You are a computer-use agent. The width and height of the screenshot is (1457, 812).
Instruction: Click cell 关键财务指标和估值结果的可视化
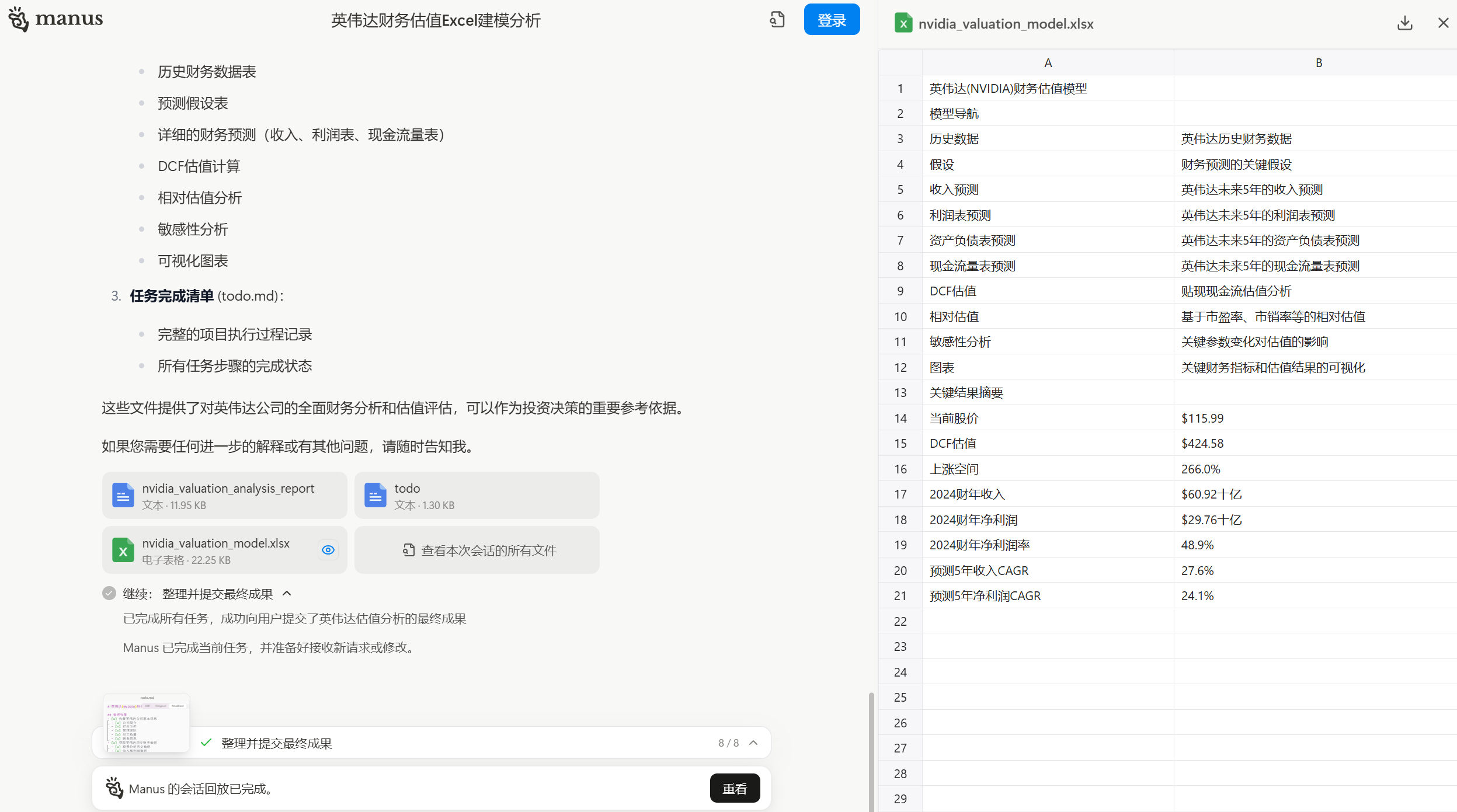coord(1316,368)
